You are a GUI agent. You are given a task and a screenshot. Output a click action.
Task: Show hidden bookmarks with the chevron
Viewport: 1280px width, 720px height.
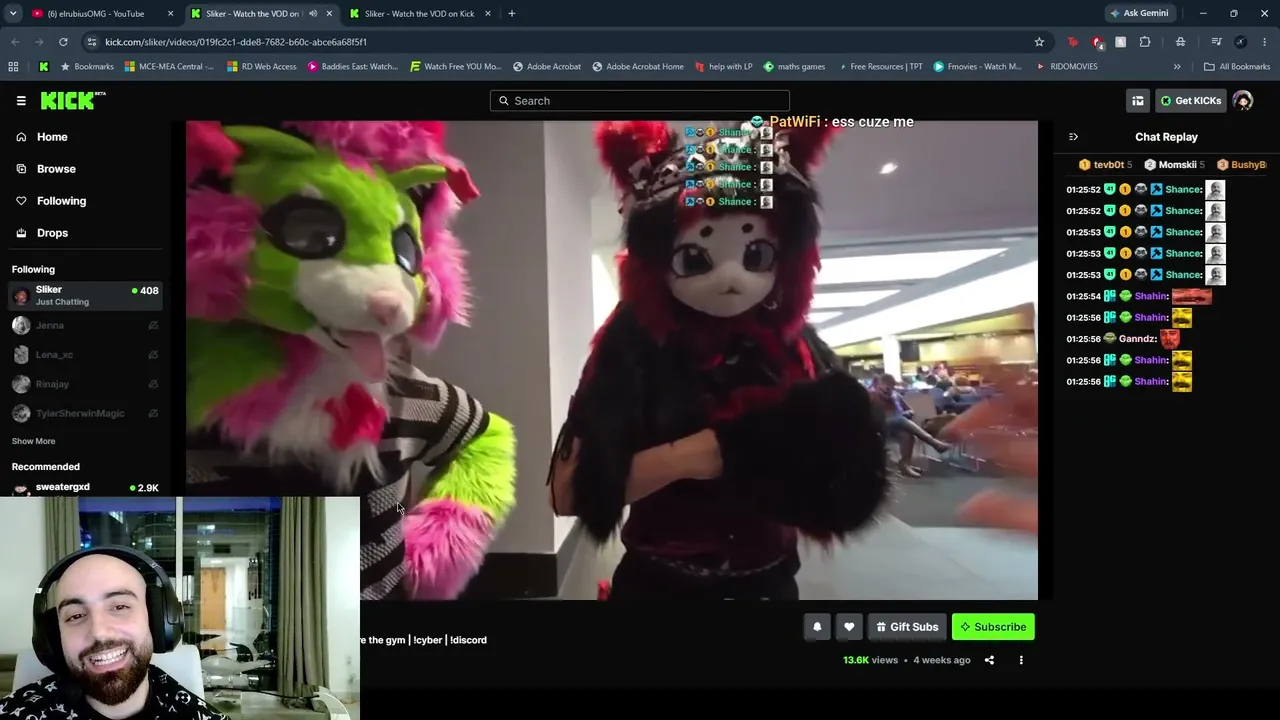click(1177, 67)
